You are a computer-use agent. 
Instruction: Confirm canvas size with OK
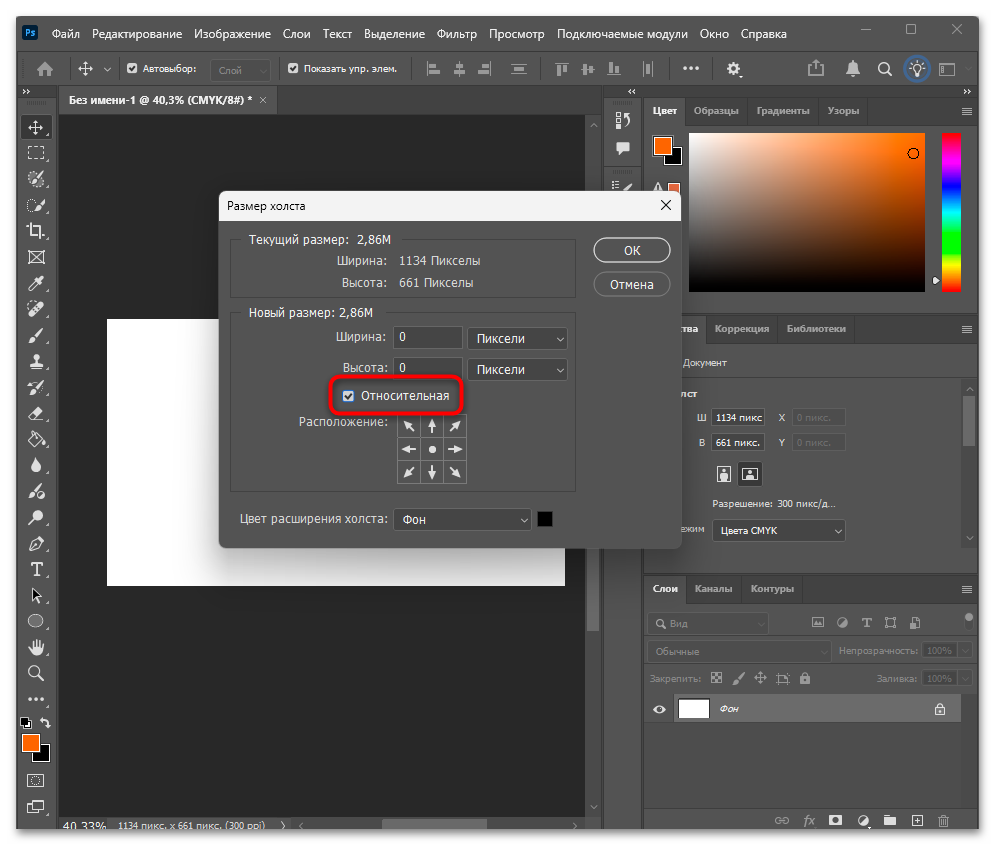pos(631,250)
